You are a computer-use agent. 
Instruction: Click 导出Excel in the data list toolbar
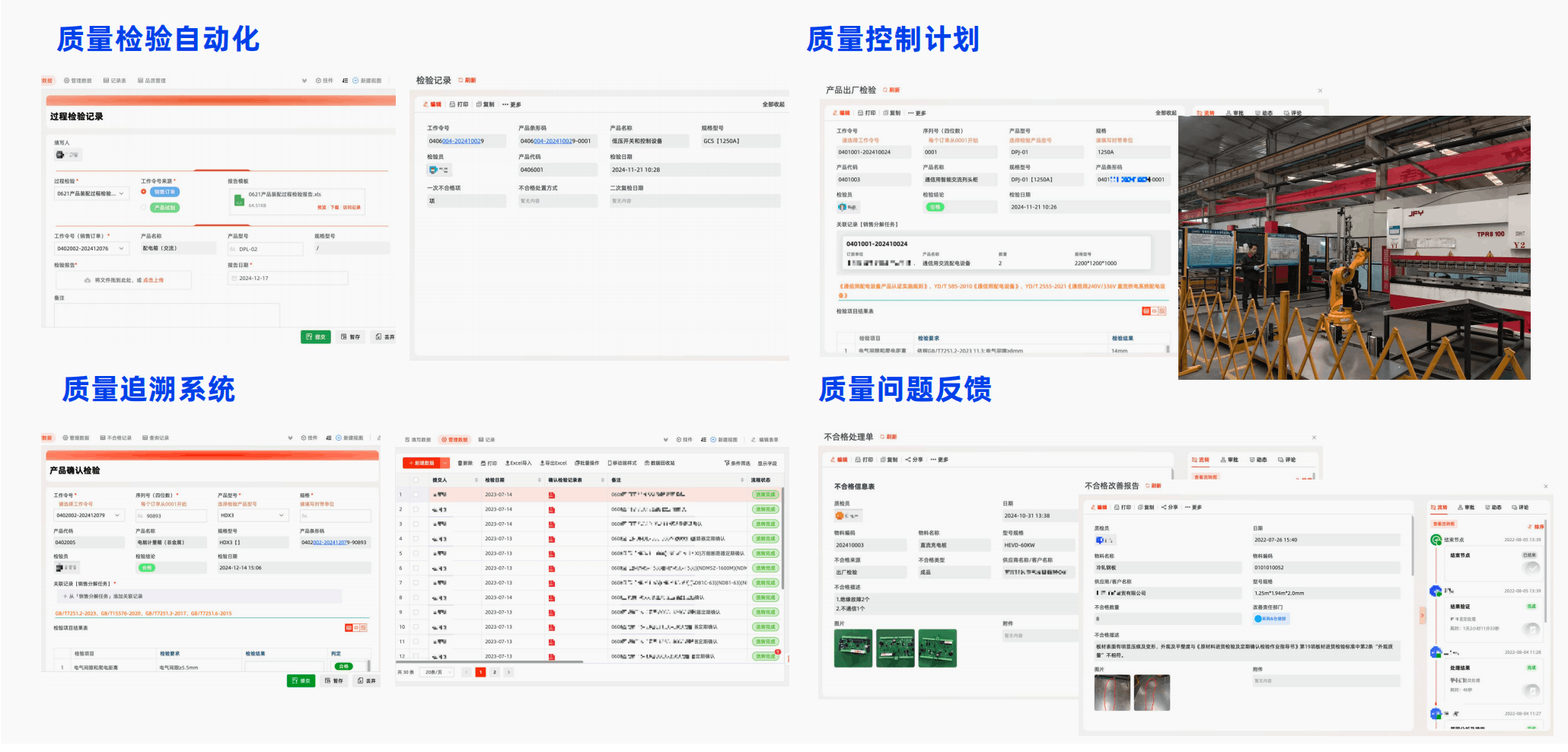tap(553, 463)
